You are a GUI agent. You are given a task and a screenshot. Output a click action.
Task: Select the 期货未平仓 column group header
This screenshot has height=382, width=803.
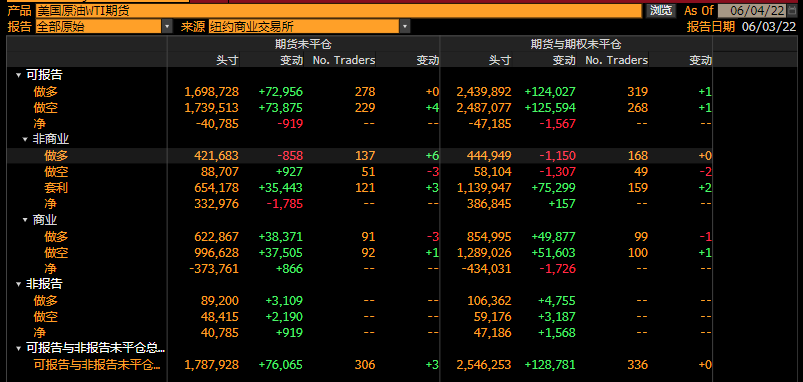click(303, 45)
